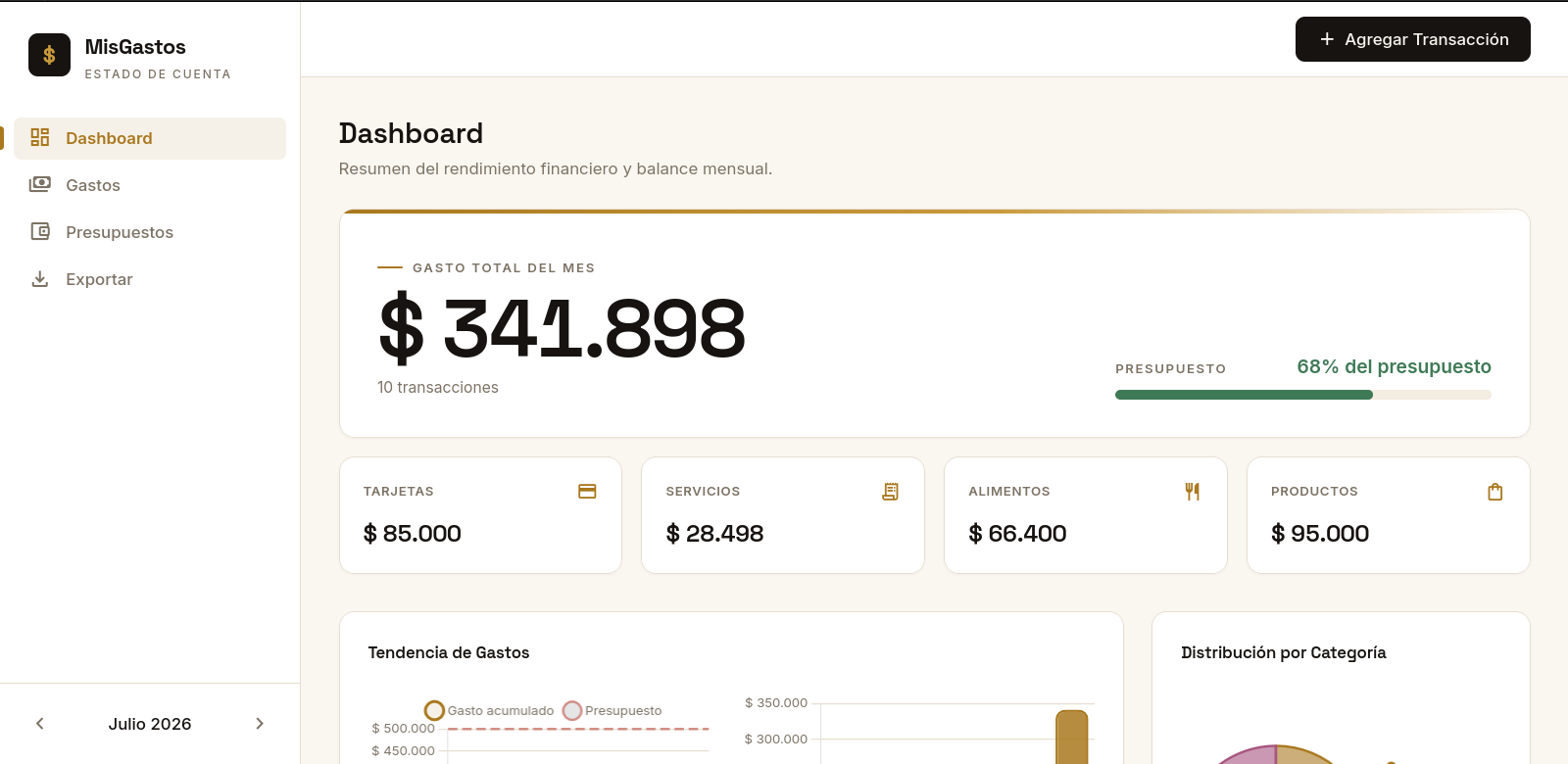This screenshot has width=1568, height=764.
Task: Click the 10 transacciones text
Action: click(x=438, y=388)
